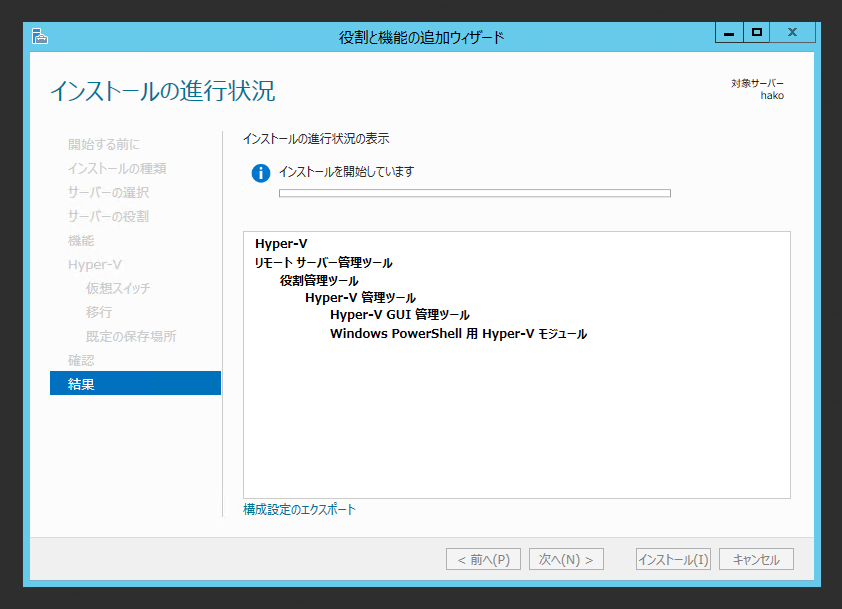Select the 結果 step in sidebar
The image size is (842, 609).
135,383
